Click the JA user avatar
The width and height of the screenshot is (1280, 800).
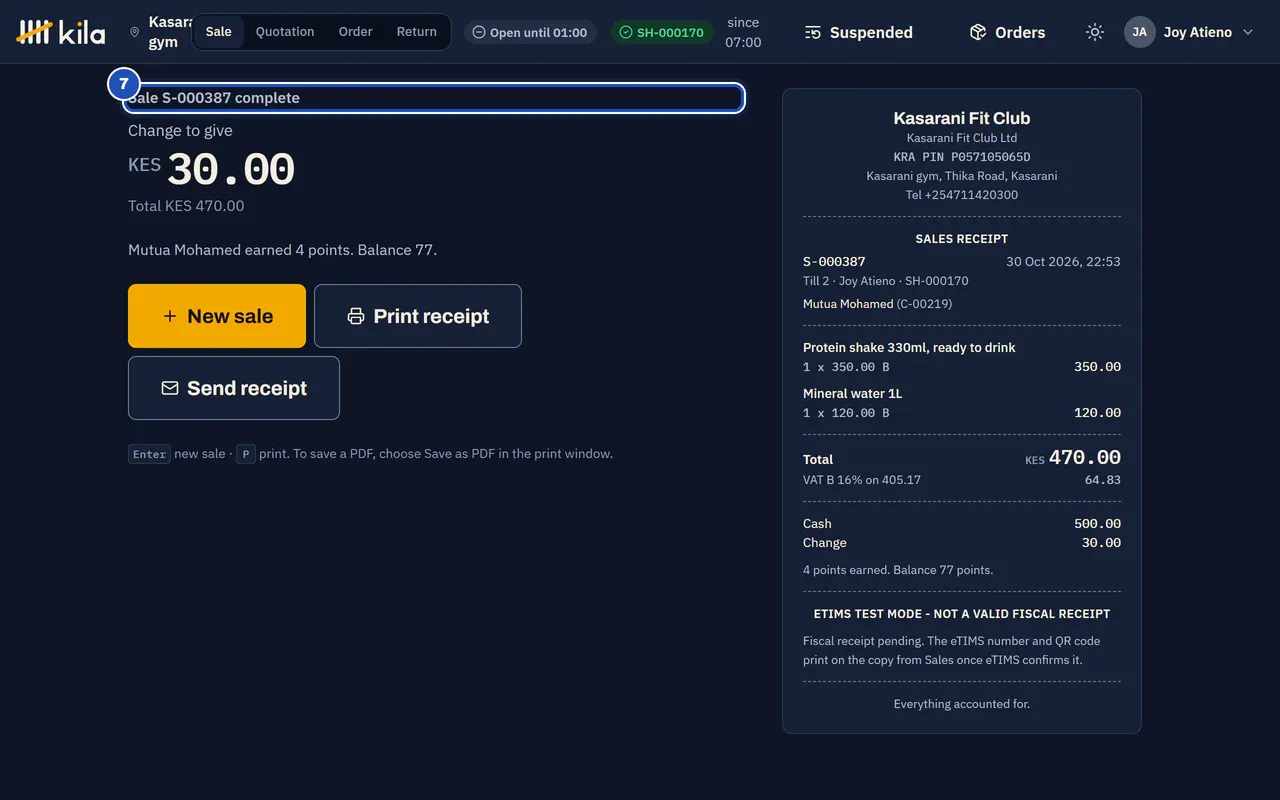point(1140,32)
